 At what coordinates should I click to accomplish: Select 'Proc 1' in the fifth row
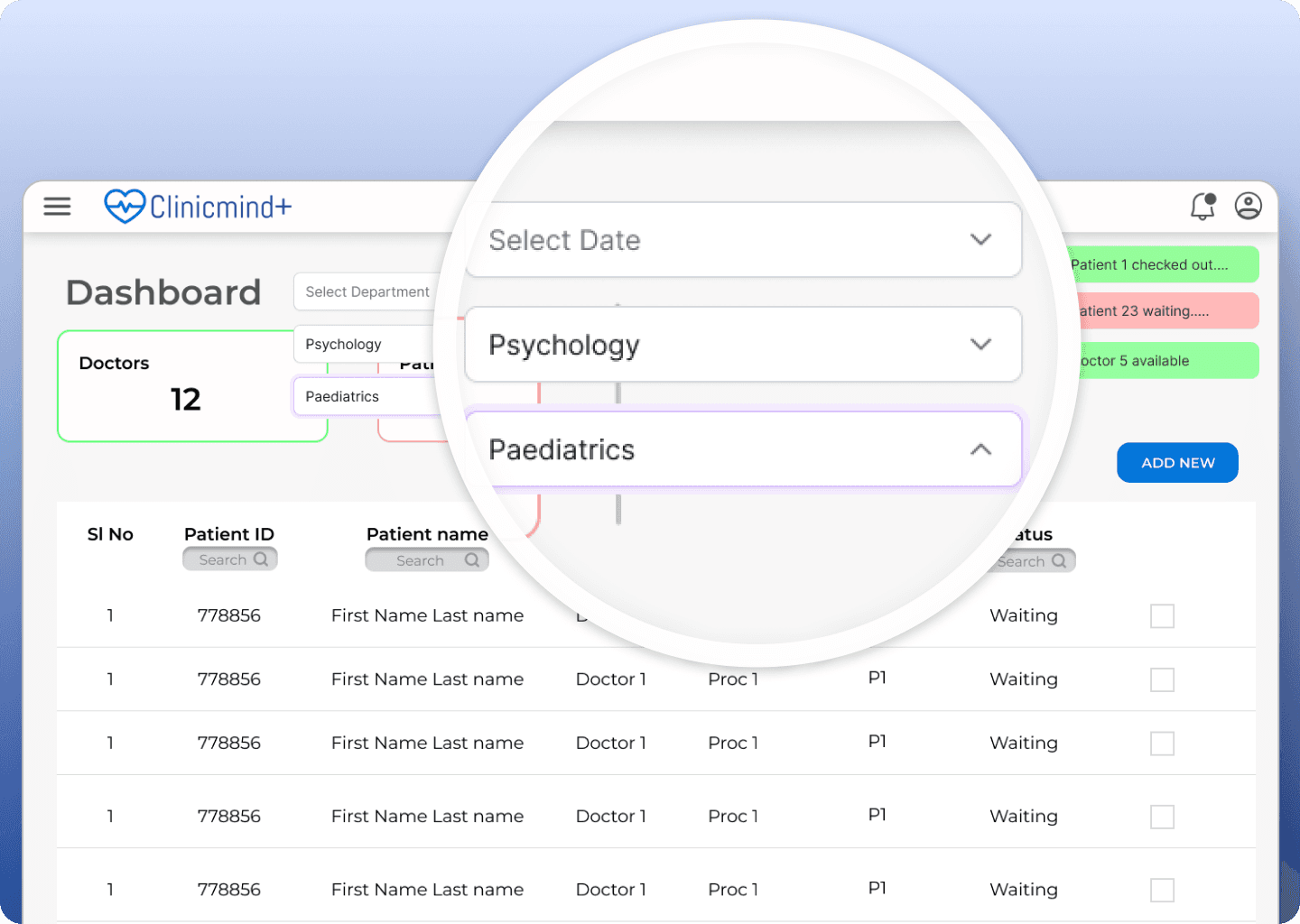pos(733,889)
